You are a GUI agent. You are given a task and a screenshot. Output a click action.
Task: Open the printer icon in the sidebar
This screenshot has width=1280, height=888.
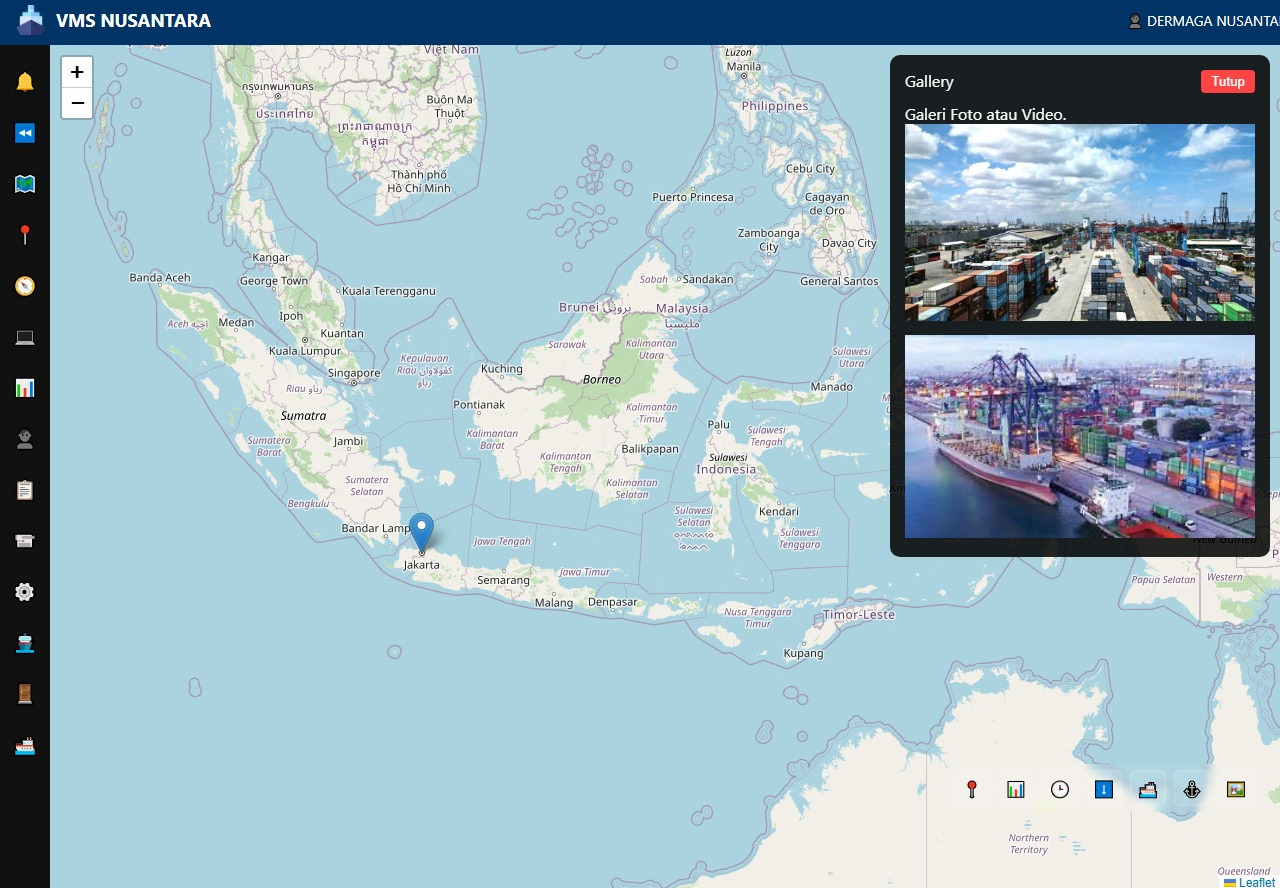click(x=24, y=540)
